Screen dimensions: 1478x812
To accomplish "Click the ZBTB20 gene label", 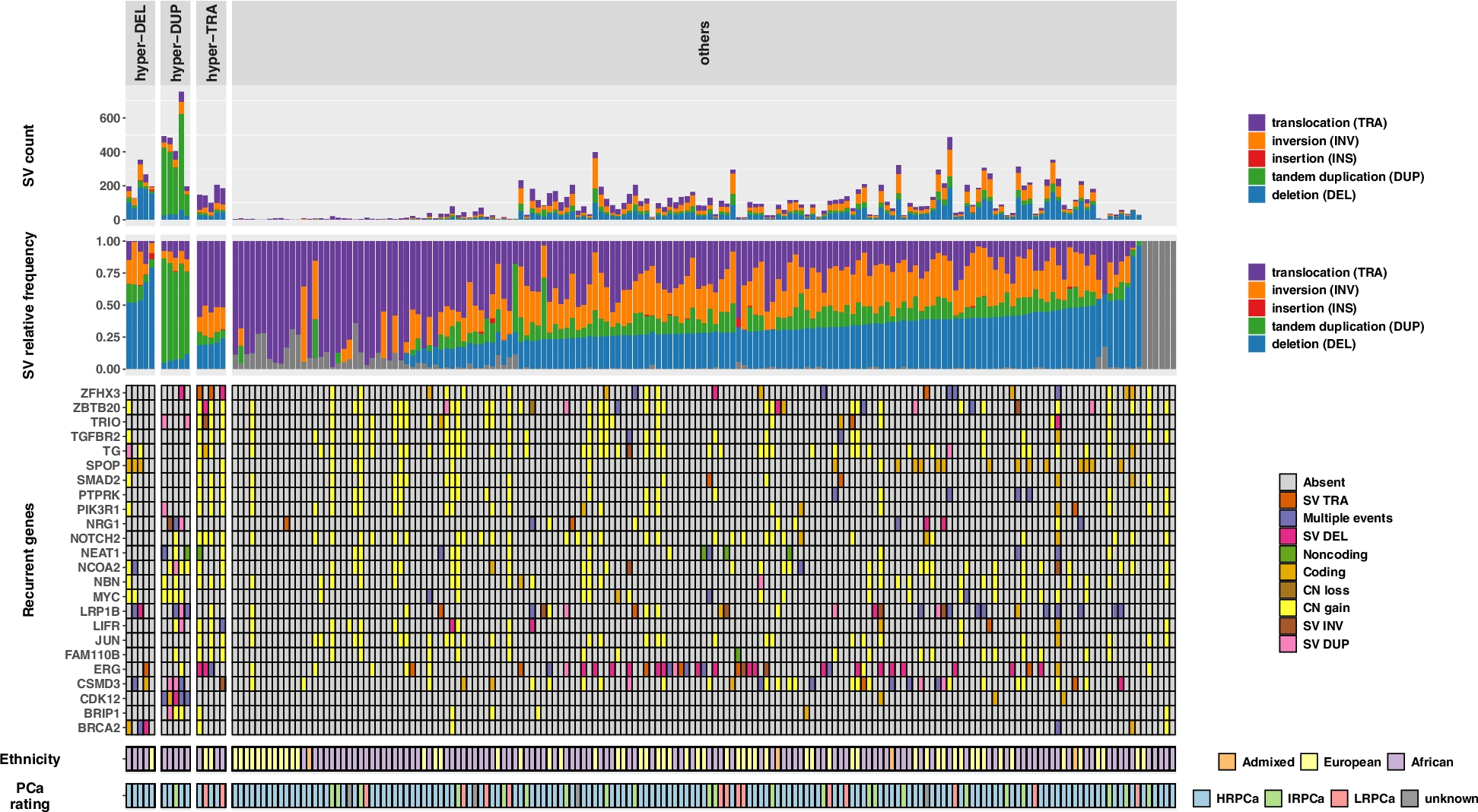I will [x=97, y=408].
